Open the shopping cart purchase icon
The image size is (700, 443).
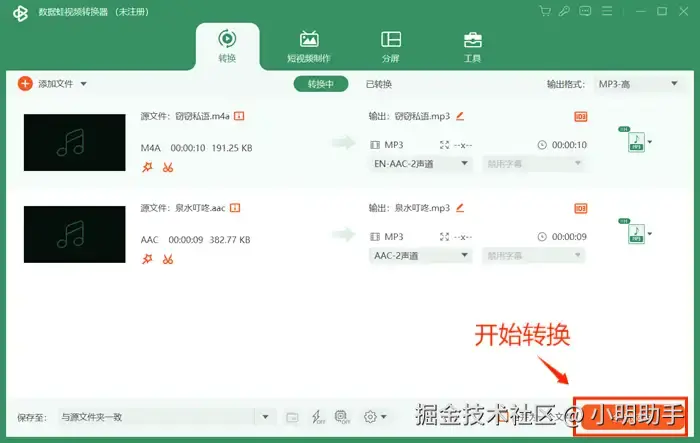coord(545,11)
